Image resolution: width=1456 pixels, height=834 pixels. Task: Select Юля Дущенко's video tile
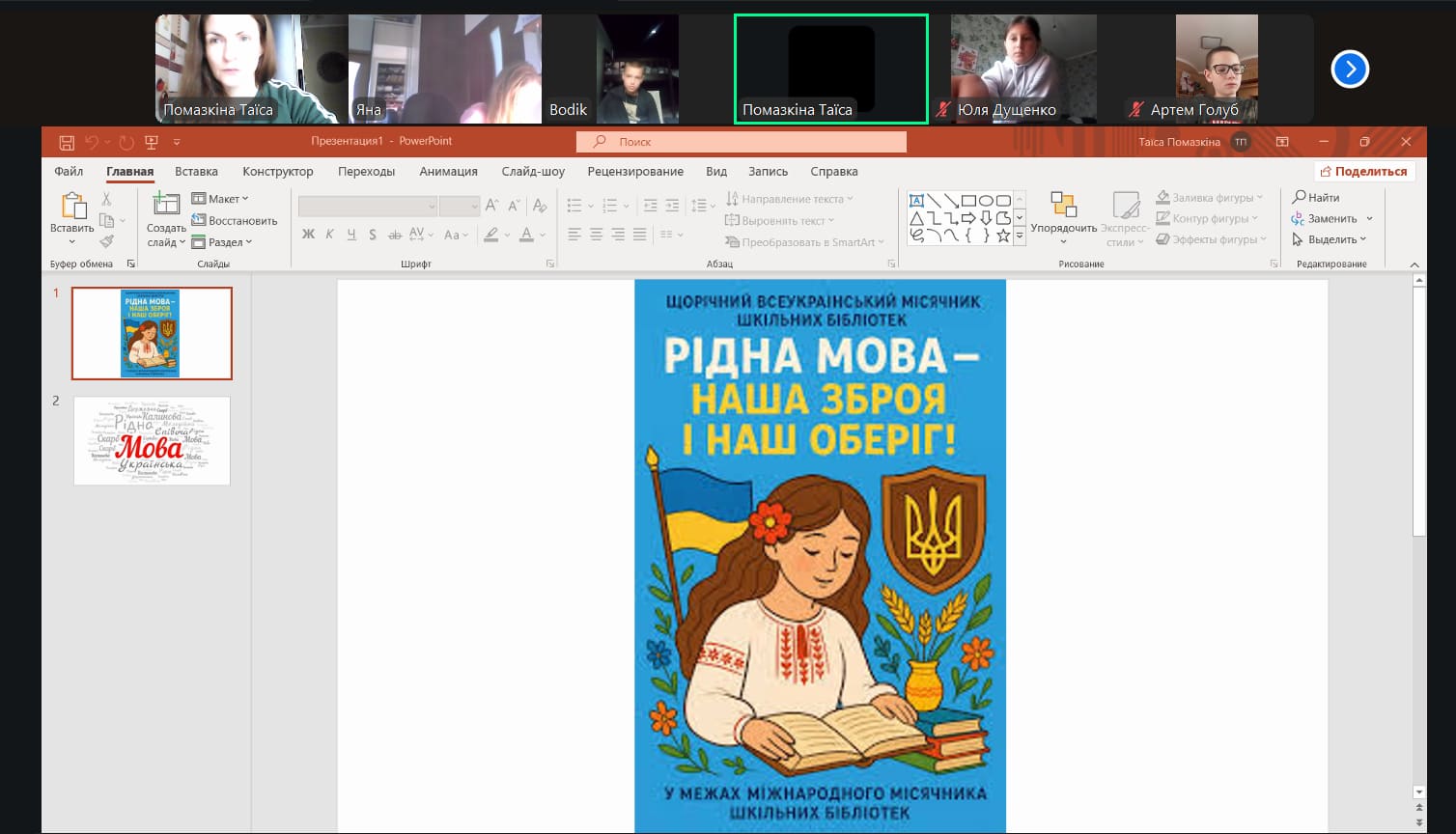tap(1024, 69)
